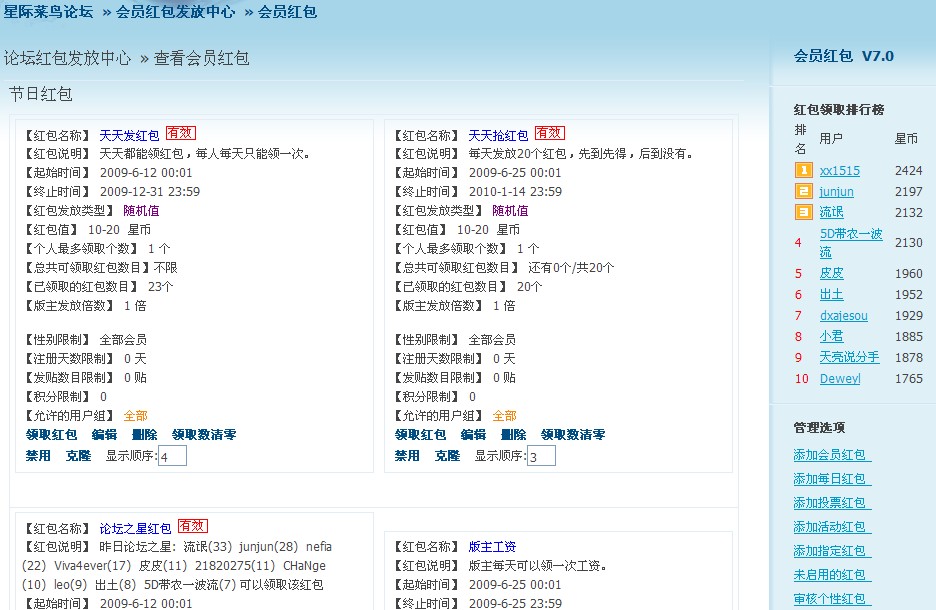Image resolution: width=936 pixels, height=610 pixels.
Task: Click 有效 status tag of 天天发红包
Action: coord(181,133)
